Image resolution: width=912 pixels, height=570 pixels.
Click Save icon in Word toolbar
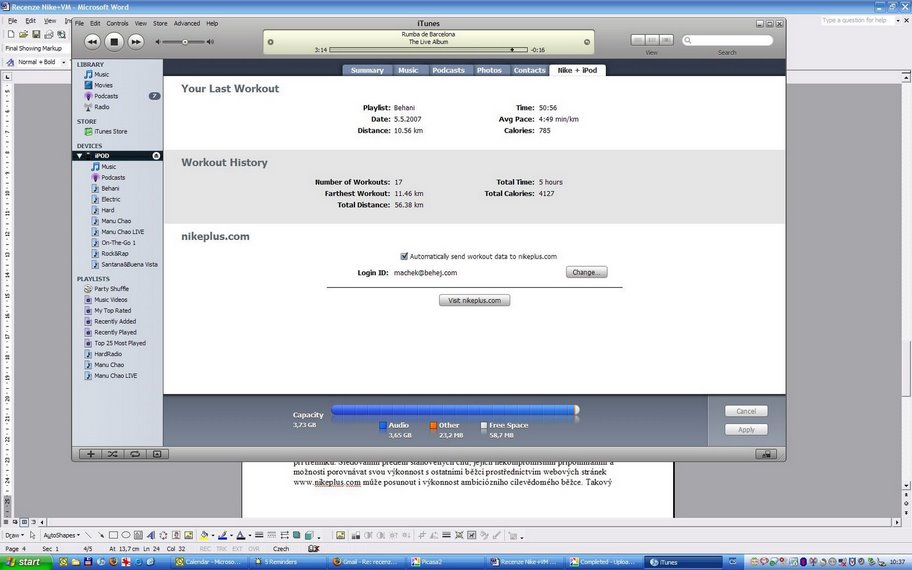[x=36, y=34]
